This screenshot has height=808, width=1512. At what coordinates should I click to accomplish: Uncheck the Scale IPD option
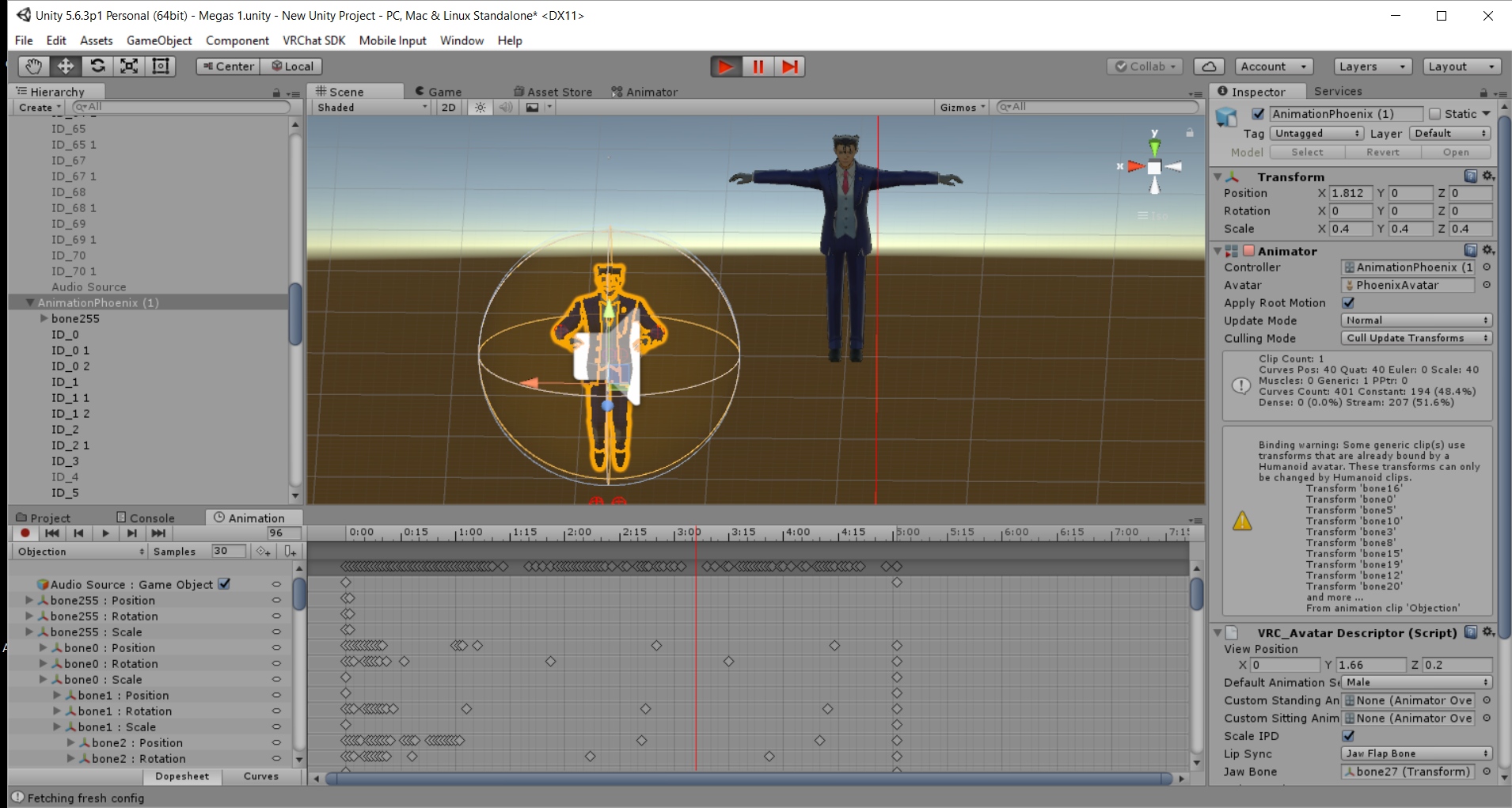pyautogui.click(x=1348, y=736)
